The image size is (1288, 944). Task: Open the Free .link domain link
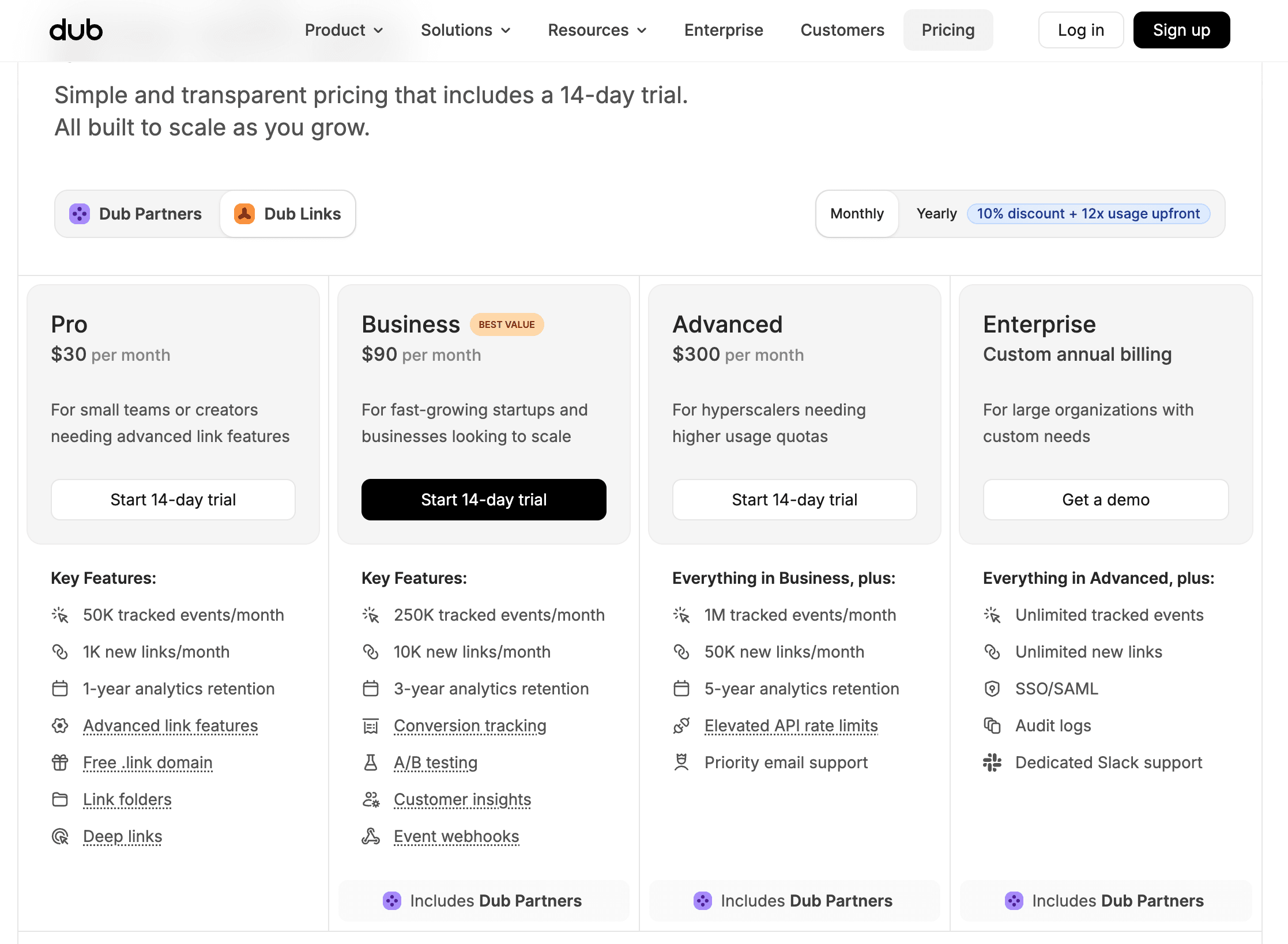[148, 762]
